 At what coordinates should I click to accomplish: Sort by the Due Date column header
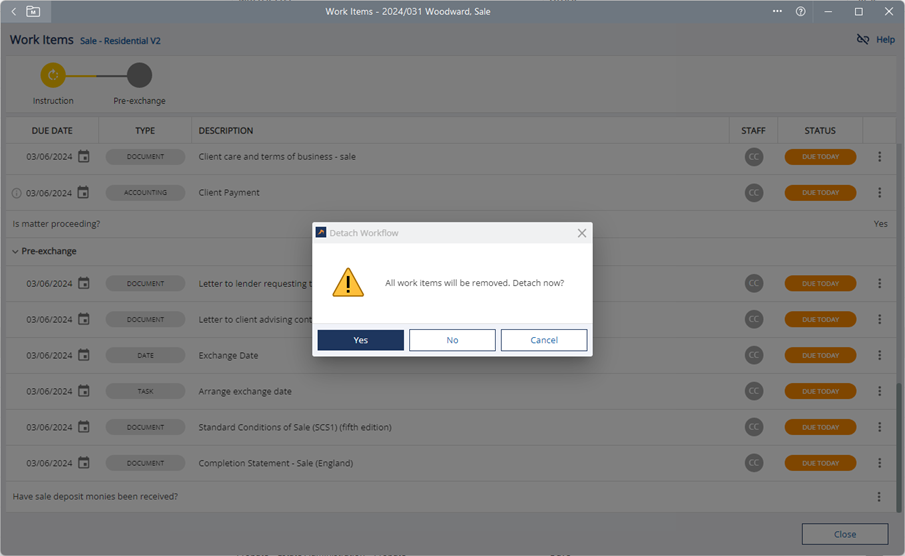coord(52,131)
